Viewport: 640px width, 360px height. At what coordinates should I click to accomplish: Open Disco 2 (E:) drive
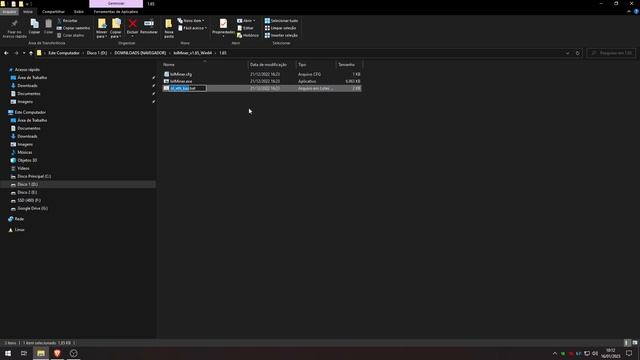click(x=27, y=192)
